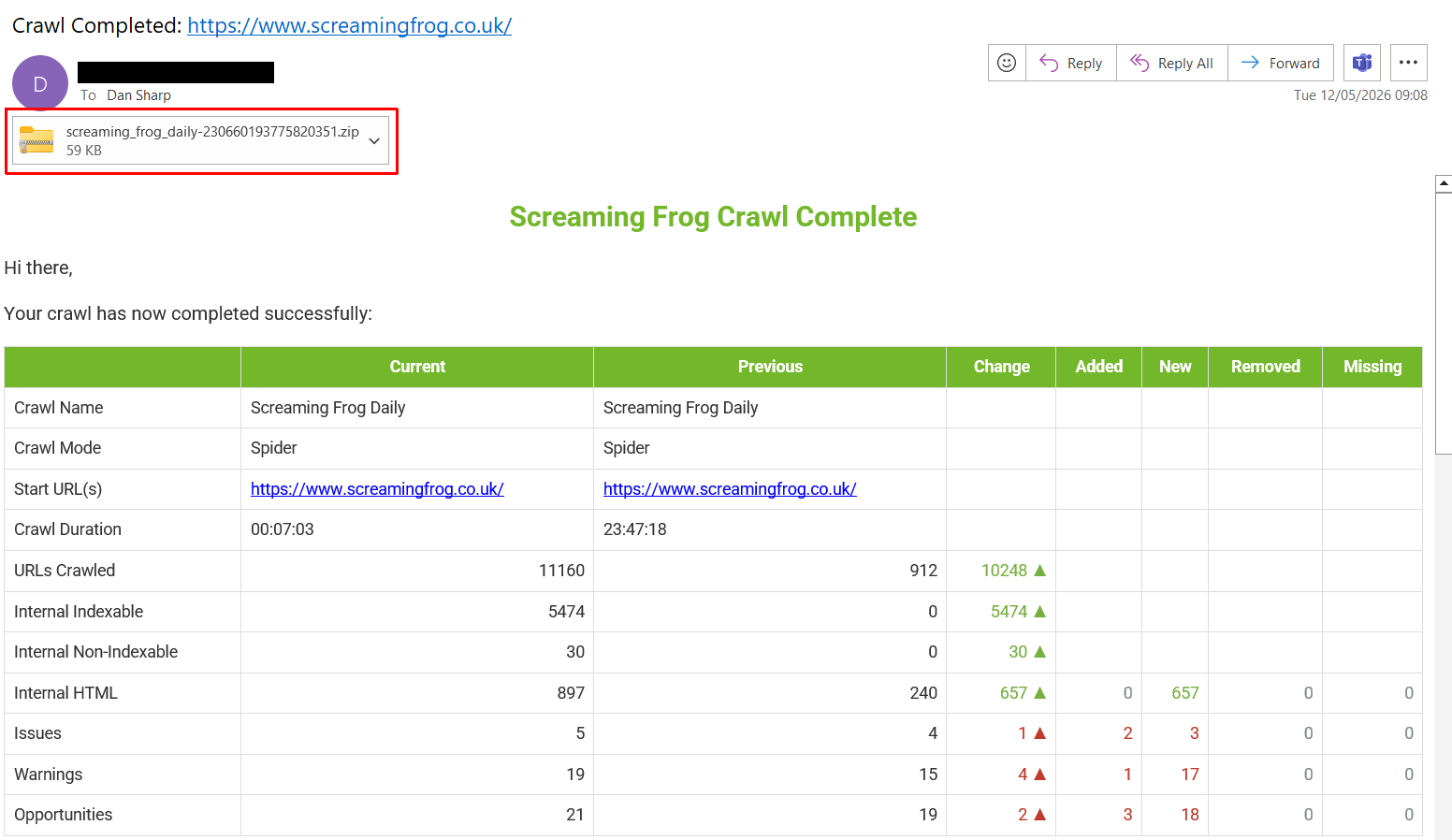Click Screaming Frog Crawl Complete heading
The image size is (1452, 840).
[713, 217]
